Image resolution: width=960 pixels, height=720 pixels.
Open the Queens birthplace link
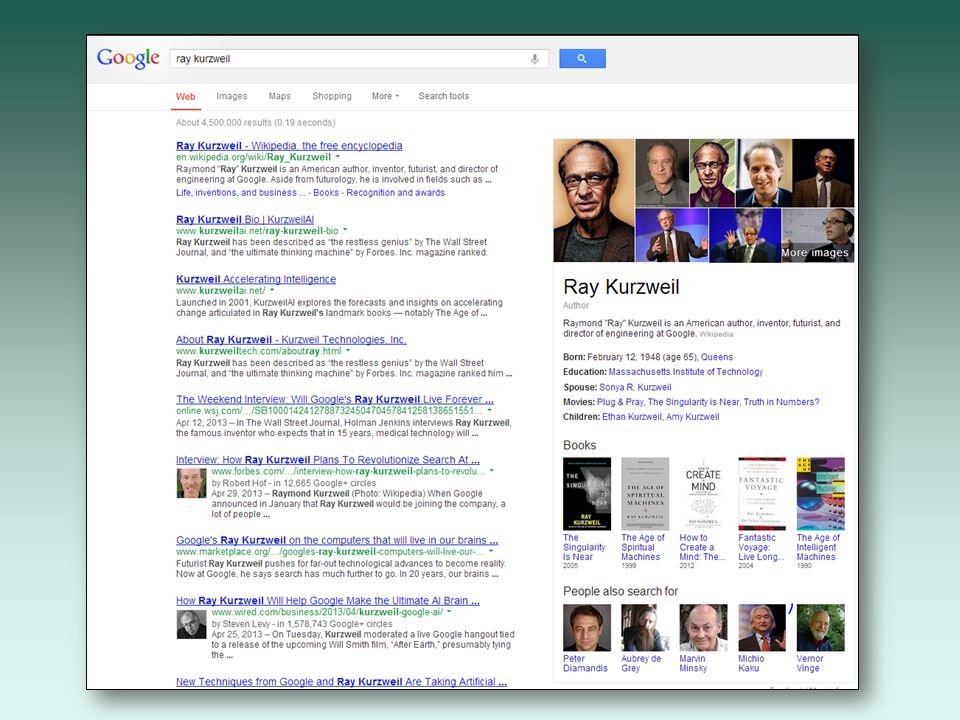click(716, 357)
